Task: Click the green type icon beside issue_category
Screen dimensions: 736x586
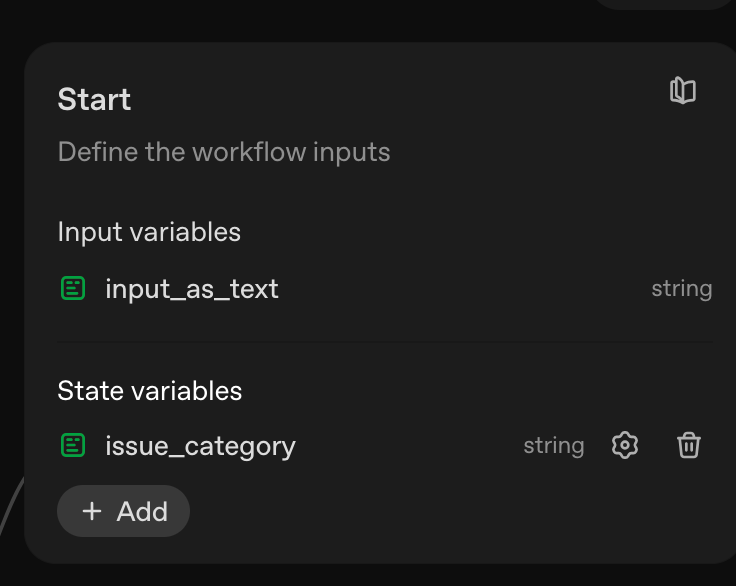Action: click(x=73, y=446)
